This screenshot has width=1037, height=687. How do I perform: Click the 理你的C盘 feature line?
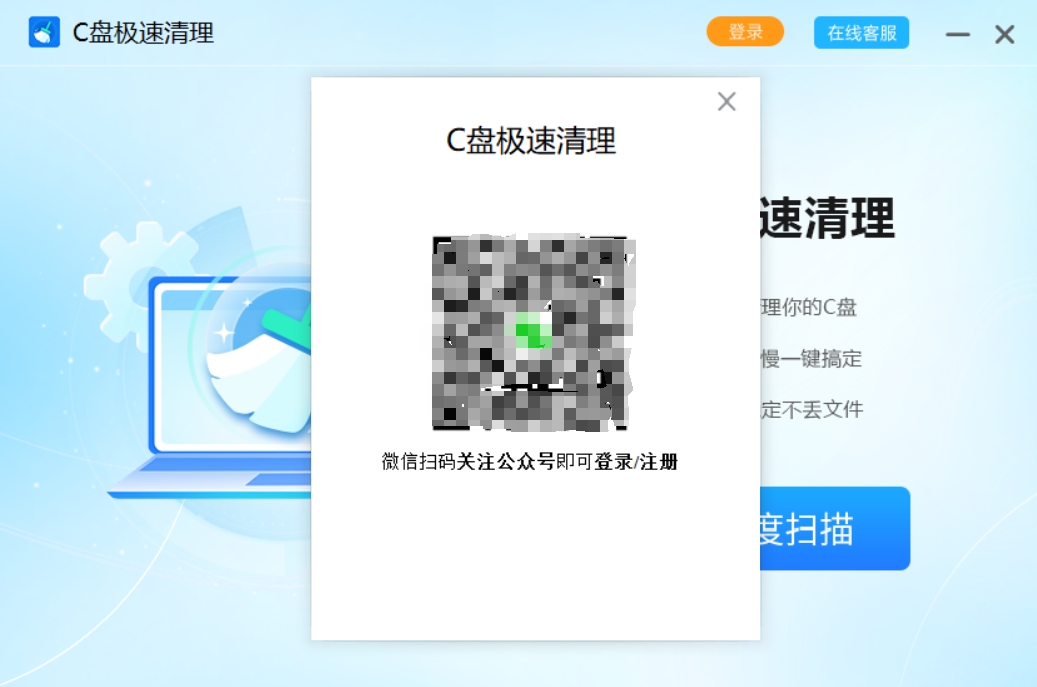(809, 307)
